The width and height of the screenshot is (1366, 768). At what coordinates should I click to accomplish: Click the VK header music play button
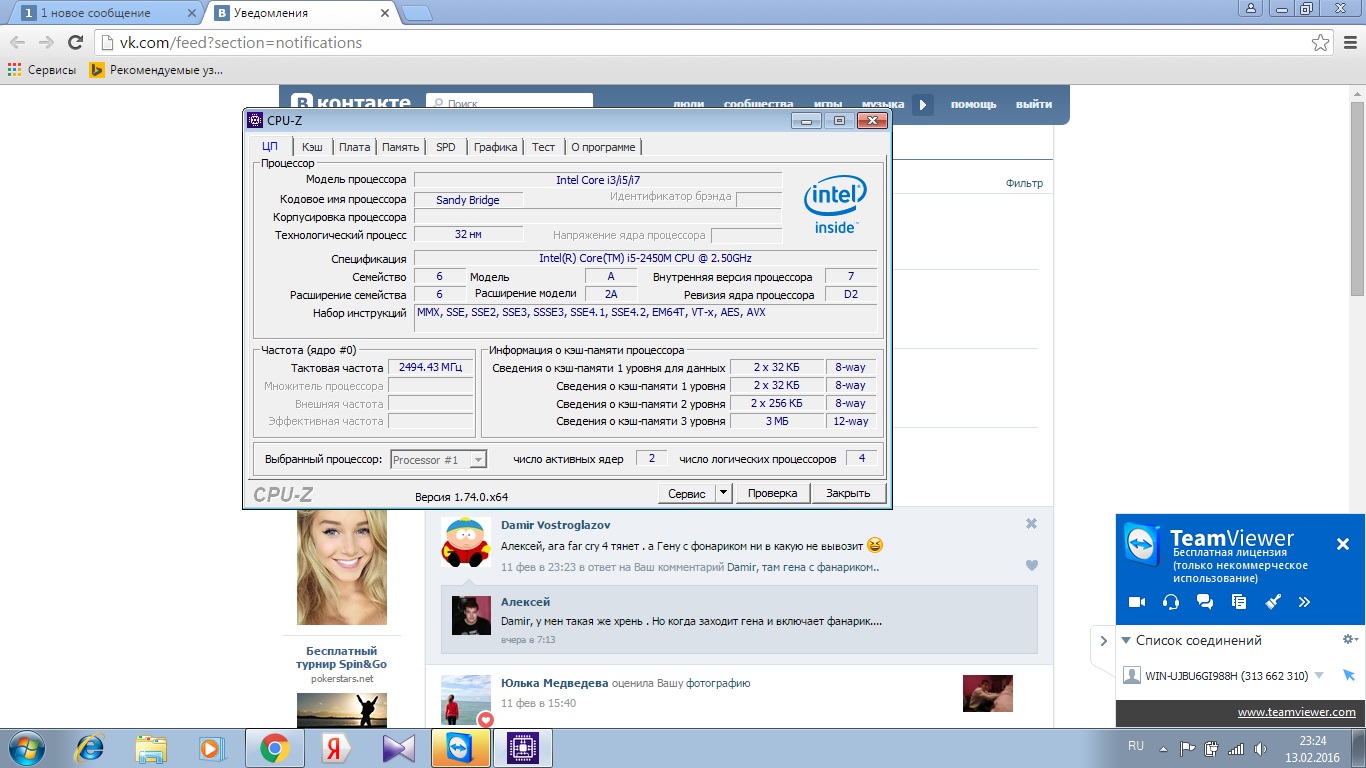pos(923,104)
